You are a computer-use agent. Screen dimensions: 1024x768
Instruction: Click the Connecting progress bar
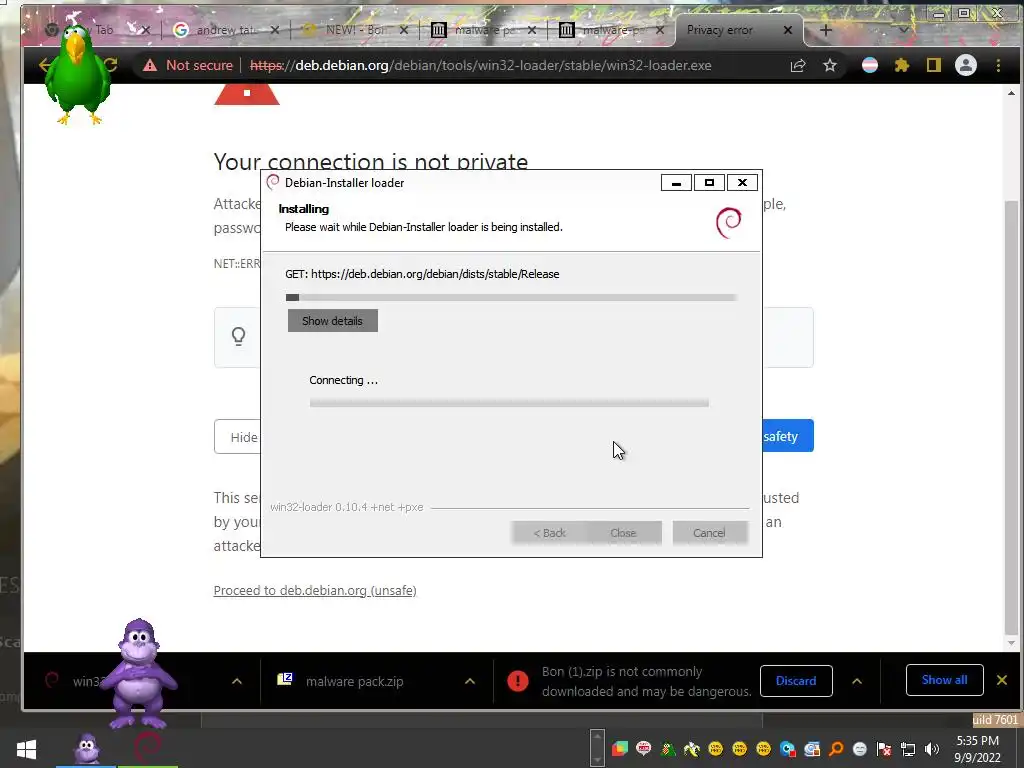click(509, 403)
